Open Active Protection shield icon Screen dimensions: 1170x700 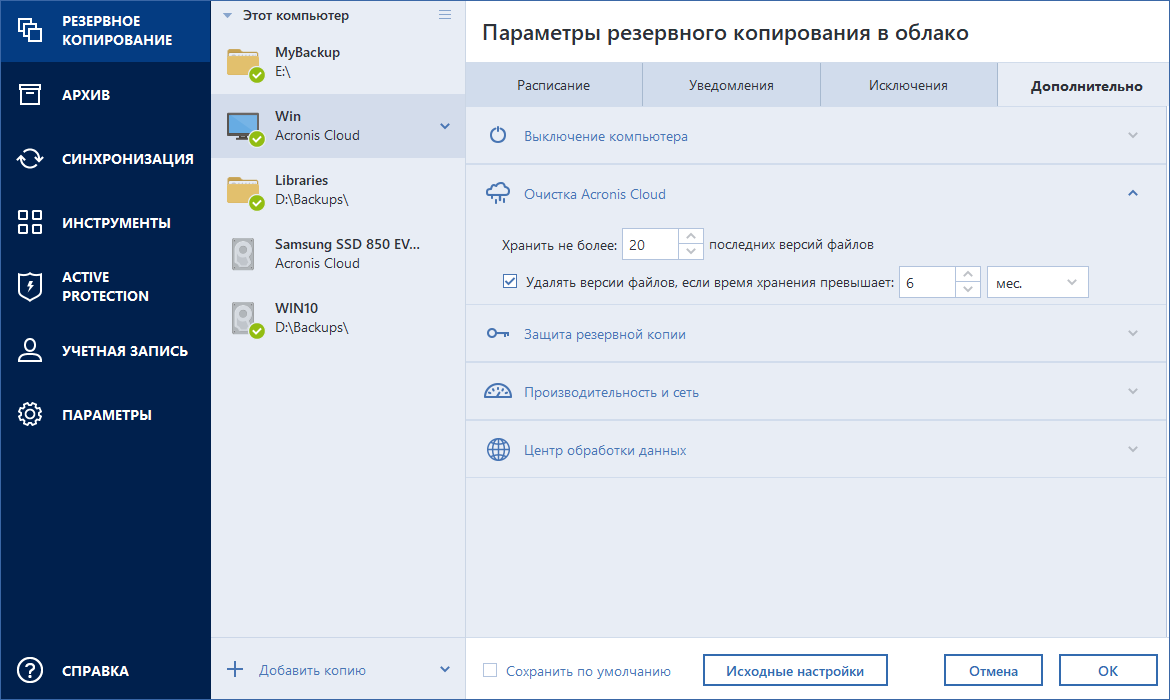[30, 287]
